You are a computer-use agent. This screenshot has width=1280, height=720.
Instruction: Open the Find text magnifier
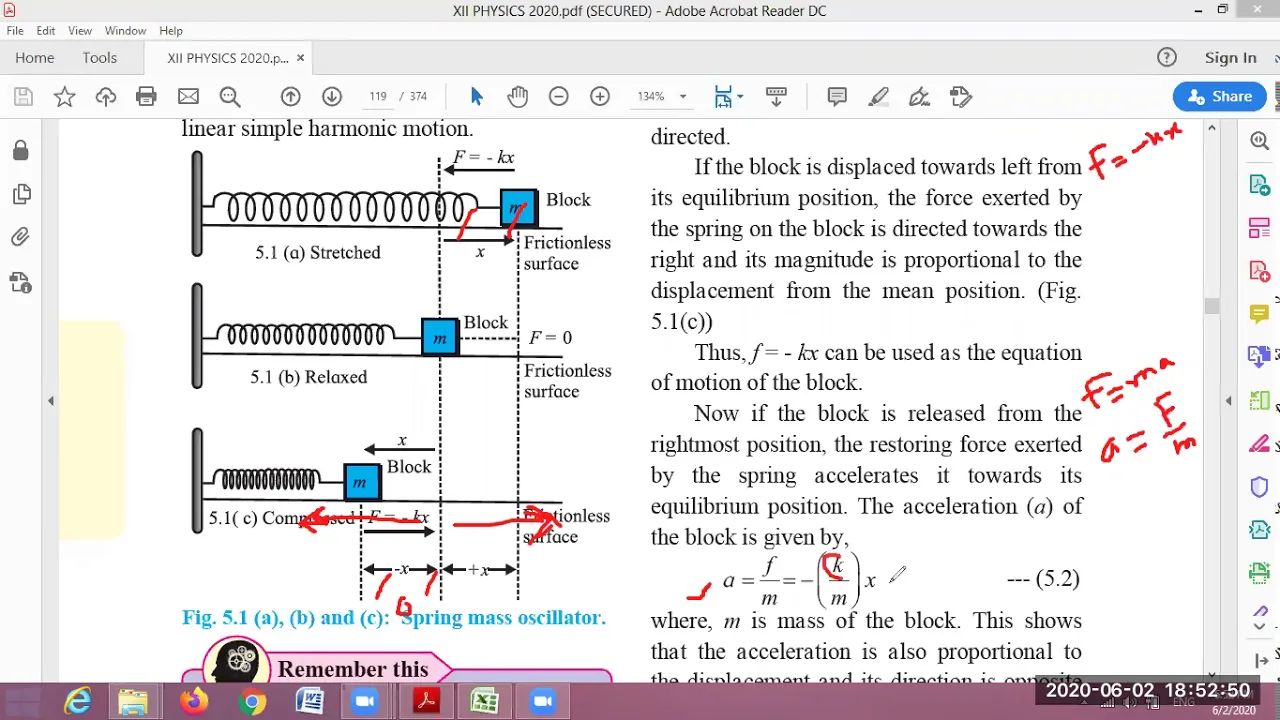point(230,97)
